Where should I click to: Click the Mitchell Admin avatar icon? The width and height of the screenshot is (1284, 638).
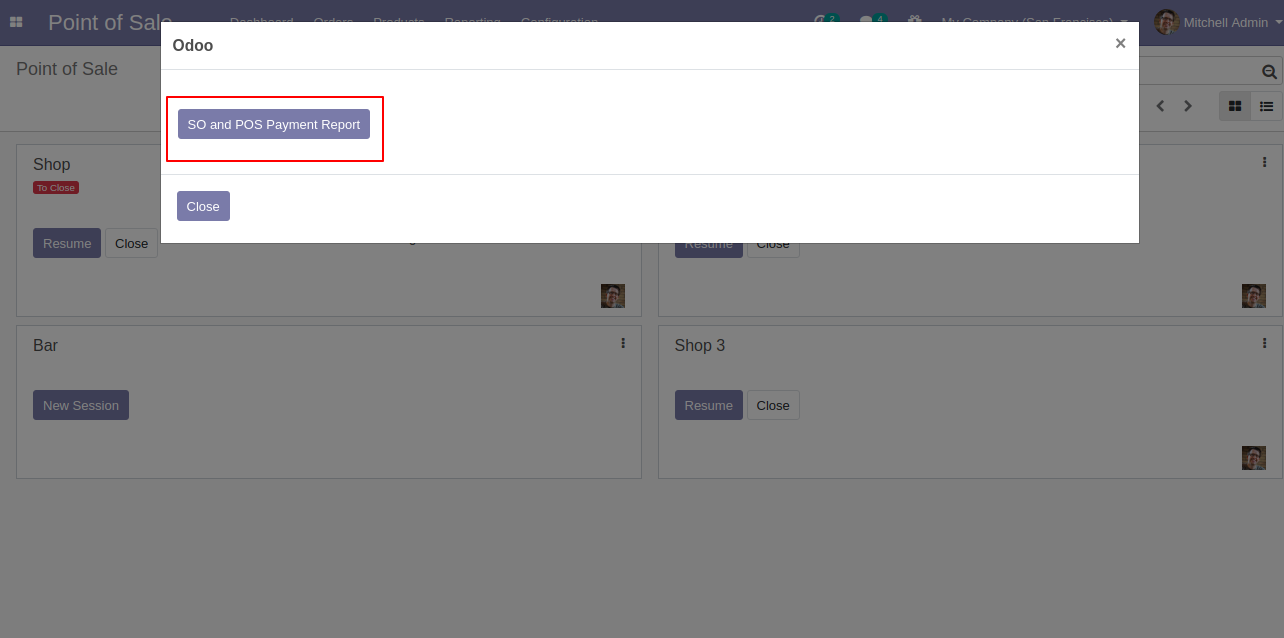[x=1166, y=22]
